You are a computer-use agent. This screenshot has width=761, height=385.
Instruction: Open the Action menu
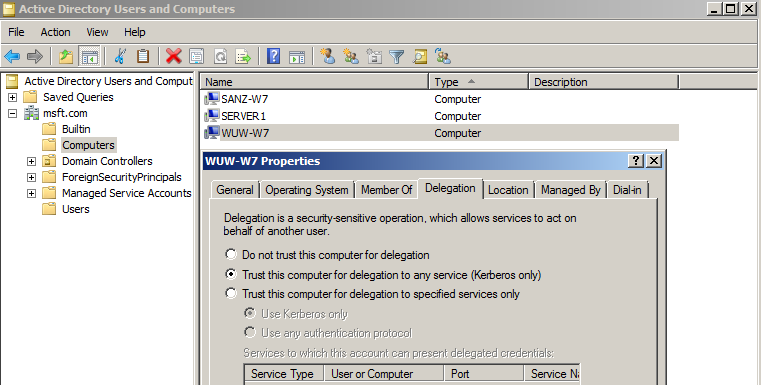(x=55, y=32)
